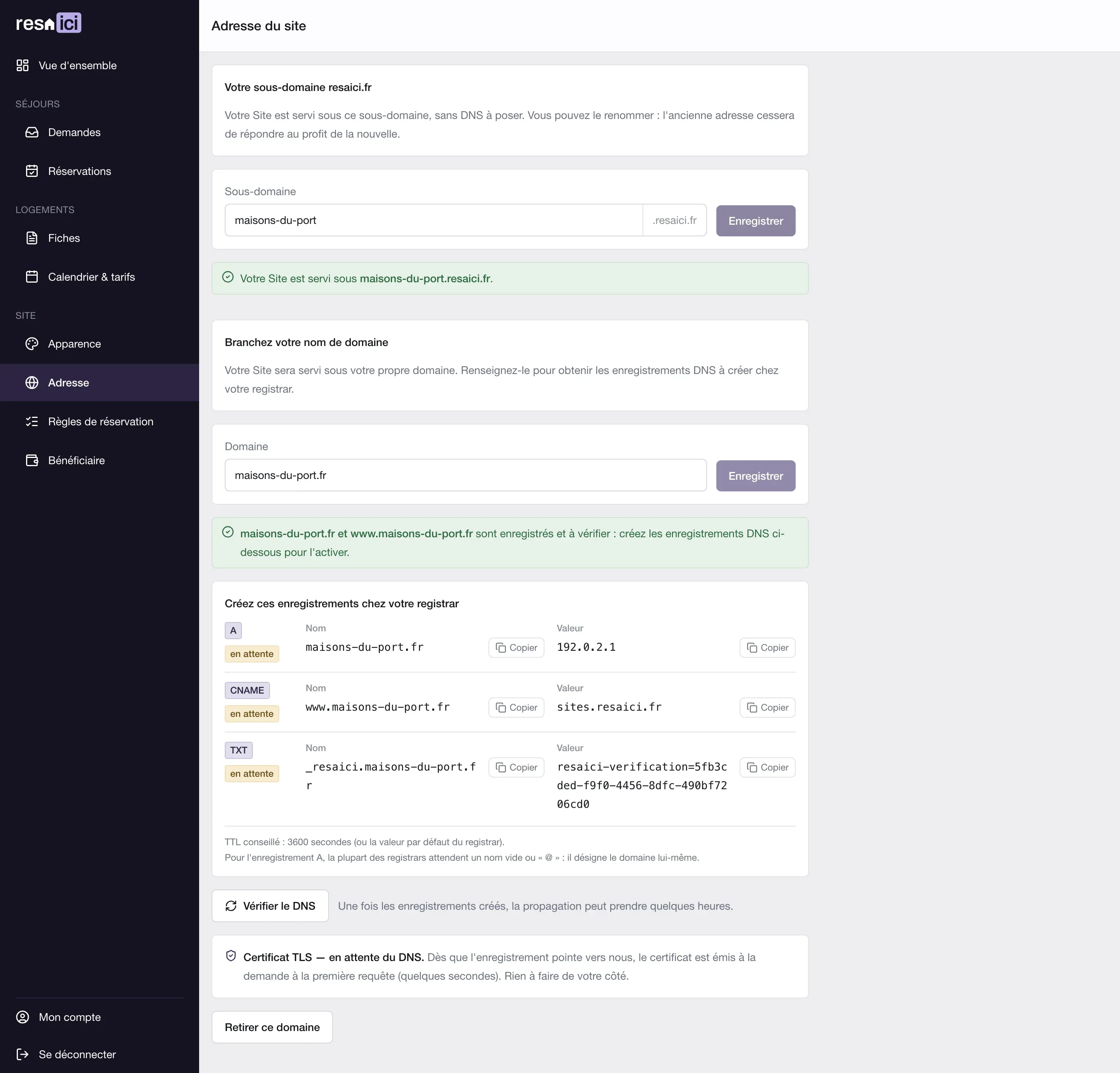The width and height of the screenshot is (1120, 1073).
Task: Open Vue d'ensemble dashboard icon
Action: pyautogui.click(x=22, y=66)
